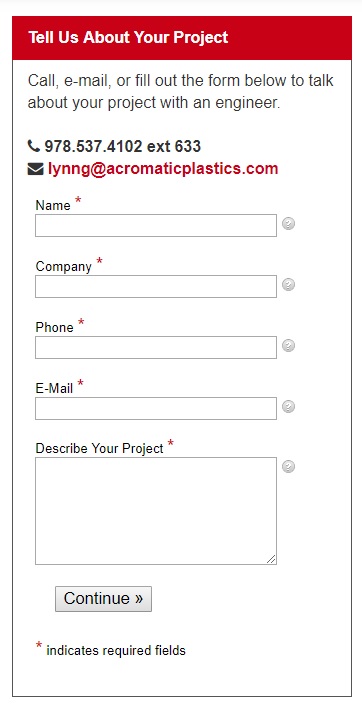Screen dimensions: 362x705
Task: Focus the Phone input field
Action: [156, 347]
